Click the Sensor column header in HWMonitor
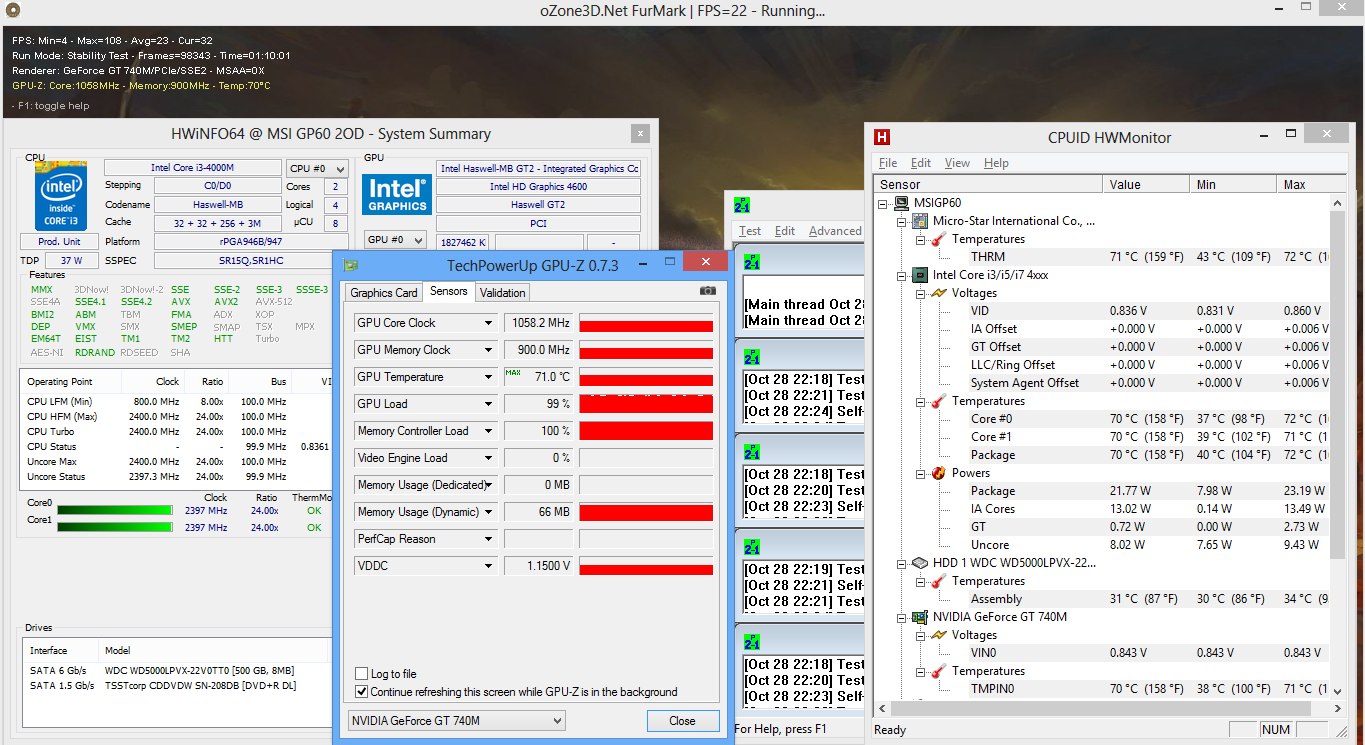1365x745 pixels. pos(989,185)
